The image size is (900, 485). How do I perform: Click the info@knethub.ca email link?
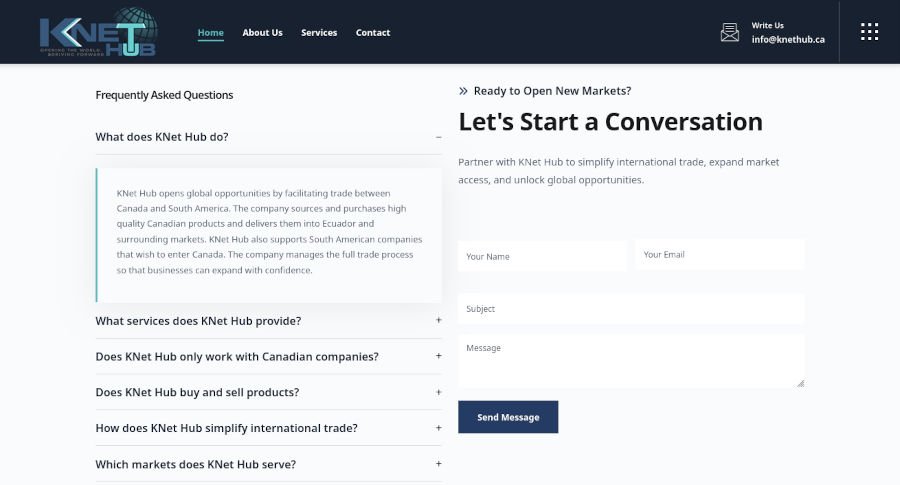pyautogui.click(x=788, y=40)
